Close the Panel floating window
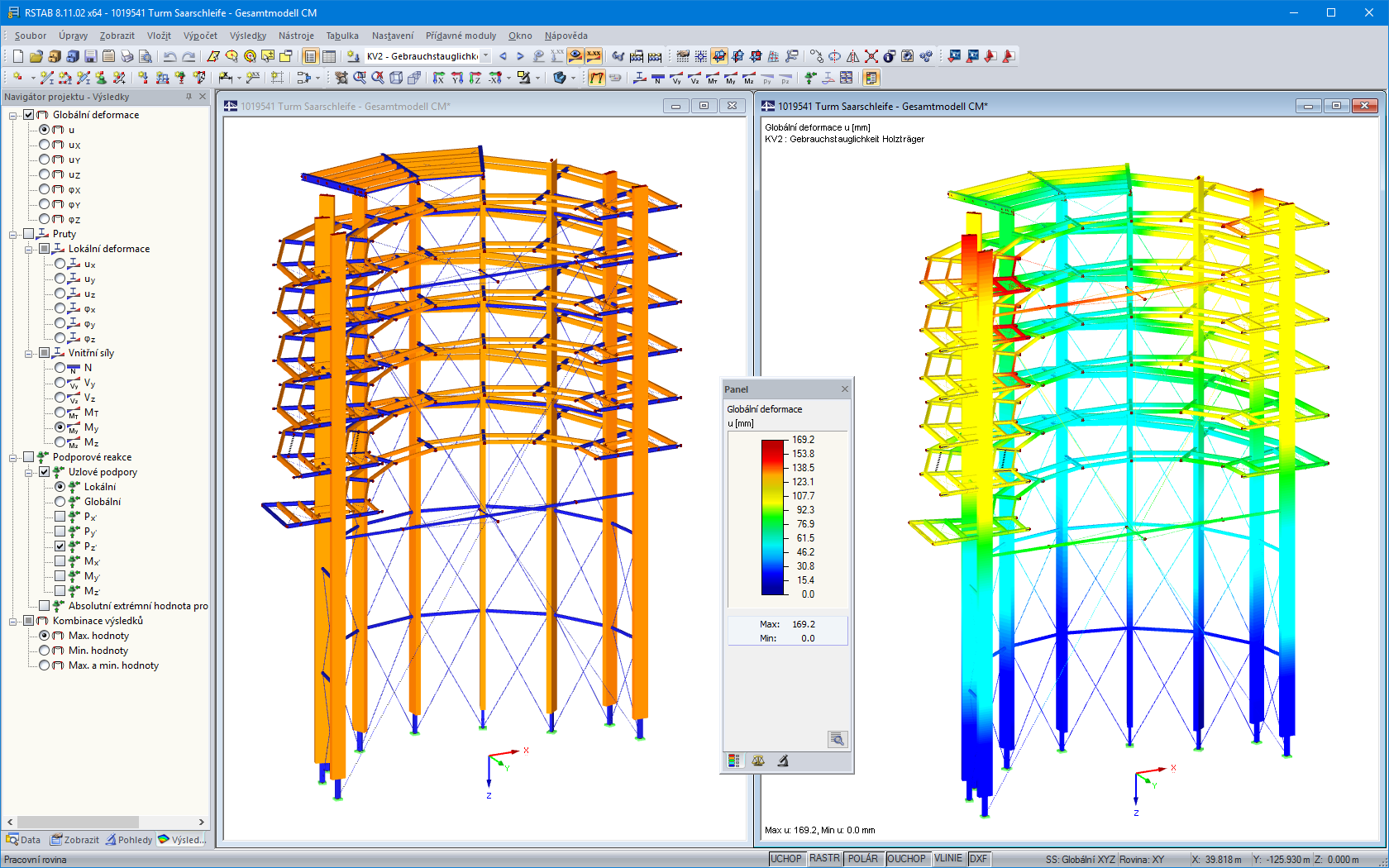Screen dimensions: 1389x868 click(845, 389)
